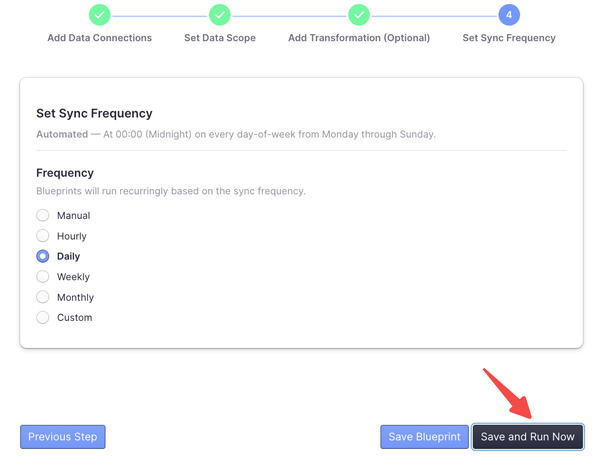Viewport: 600px width, 466px height.
Task: Select the Custom frequency radio button
Action: click(42, 317)
